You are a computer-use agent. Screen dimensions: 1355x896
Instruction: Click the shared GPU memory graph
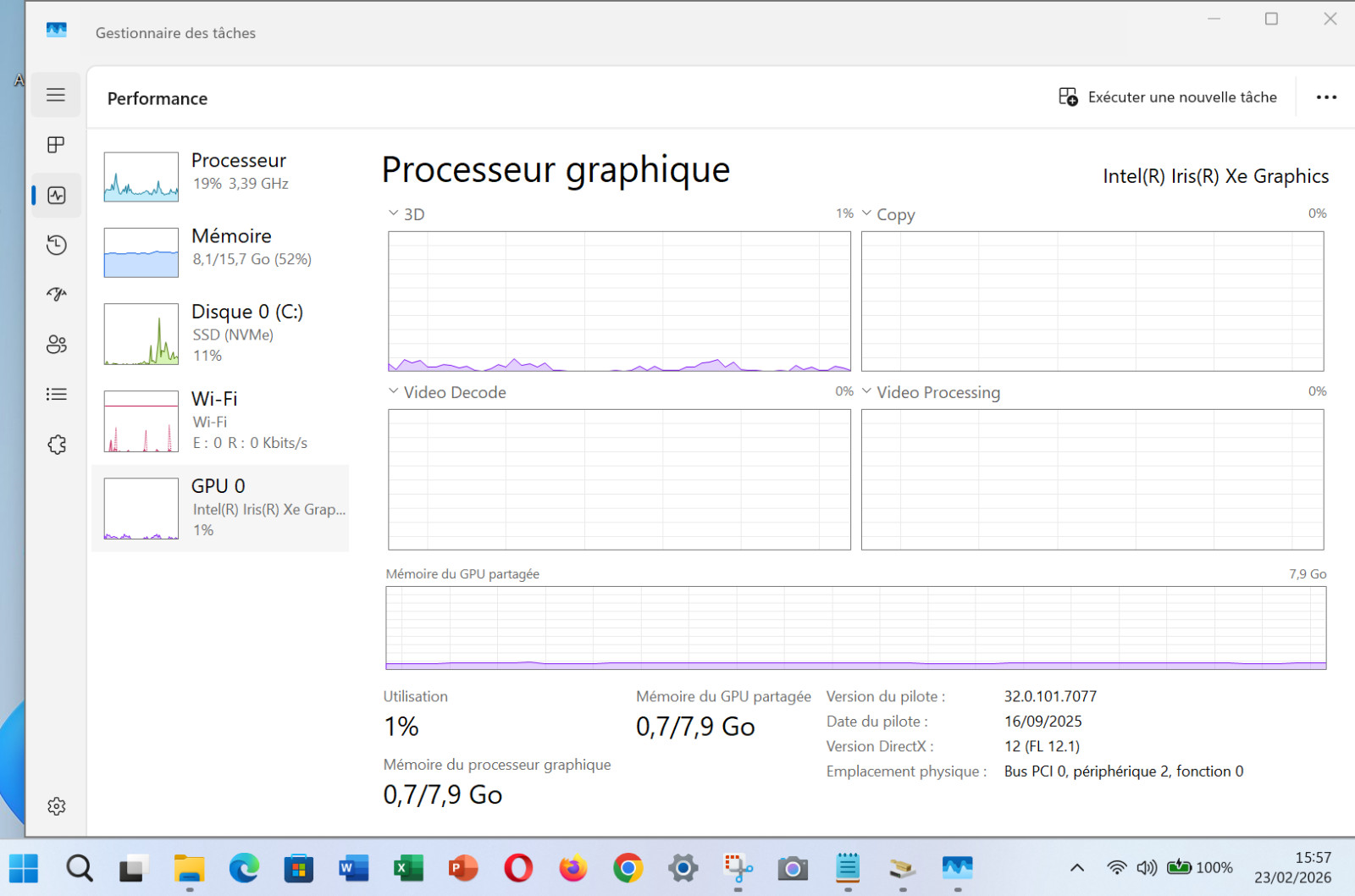(x=855, y=628)
